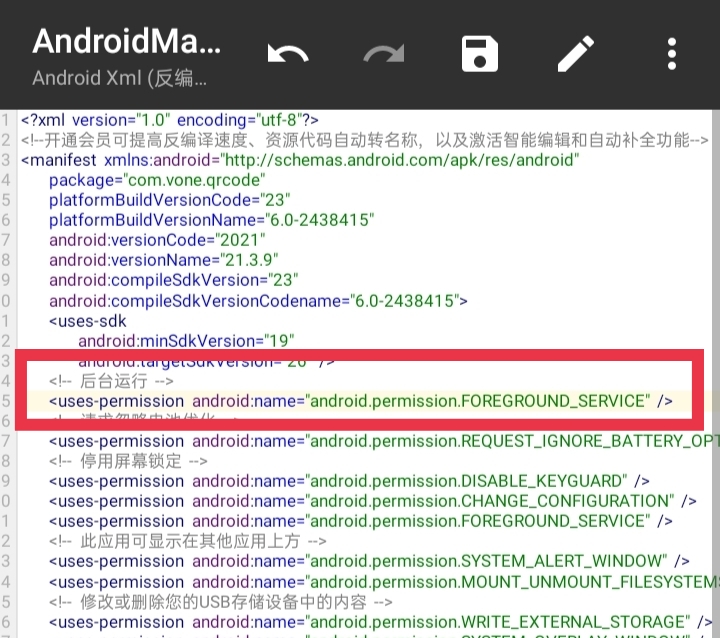Image resolution: width=720 pixels, height=638 pixels.
Task: Tap the membership comment line 2
Action: (x=365, y=140)
